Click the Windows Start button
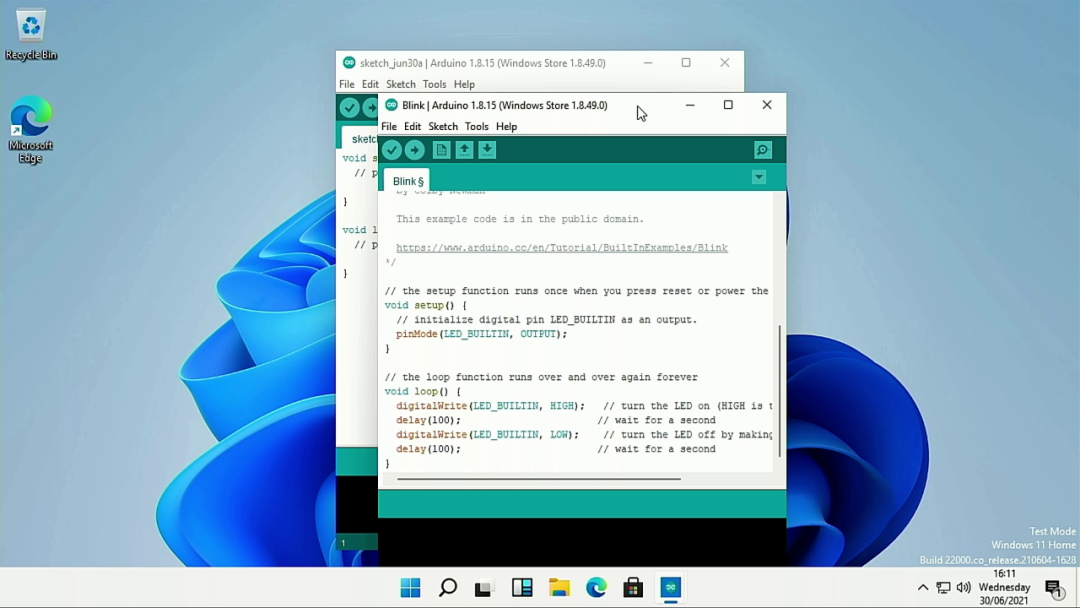The image size is (1080, 608). point(410,588)
